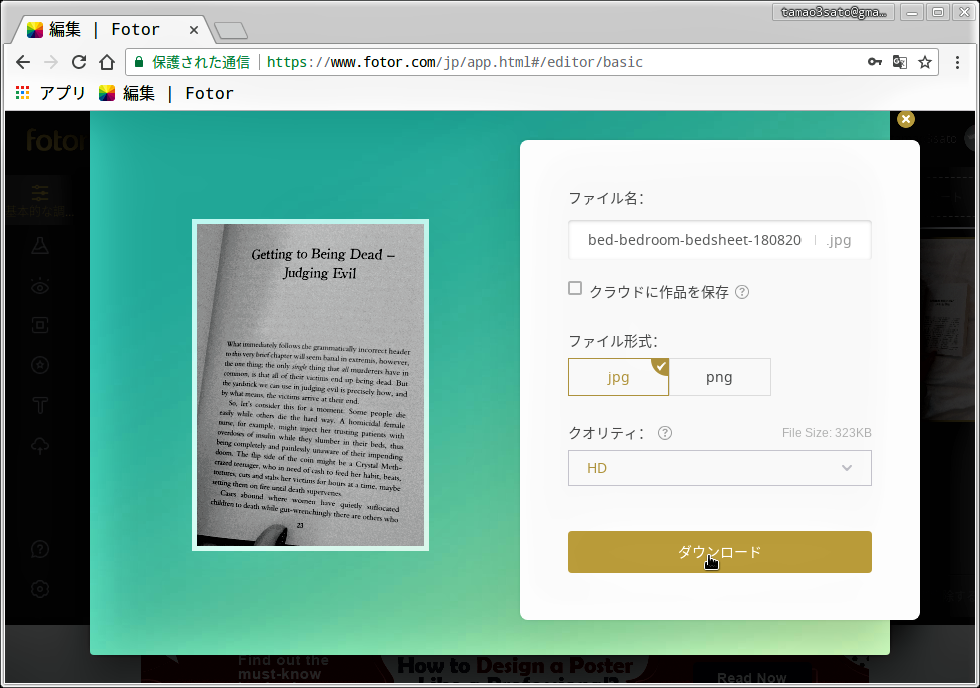Open the beauty eye icon in sidebar
Viewport: 980px width, 688px height.
[x=40, y=286]
